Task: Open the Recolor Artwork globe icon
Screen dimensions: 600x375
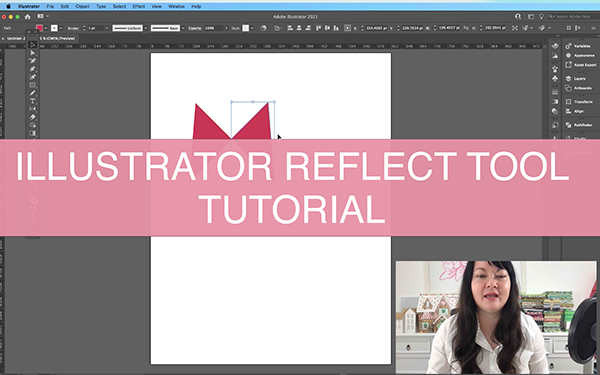Action: [x=263, y=28]
